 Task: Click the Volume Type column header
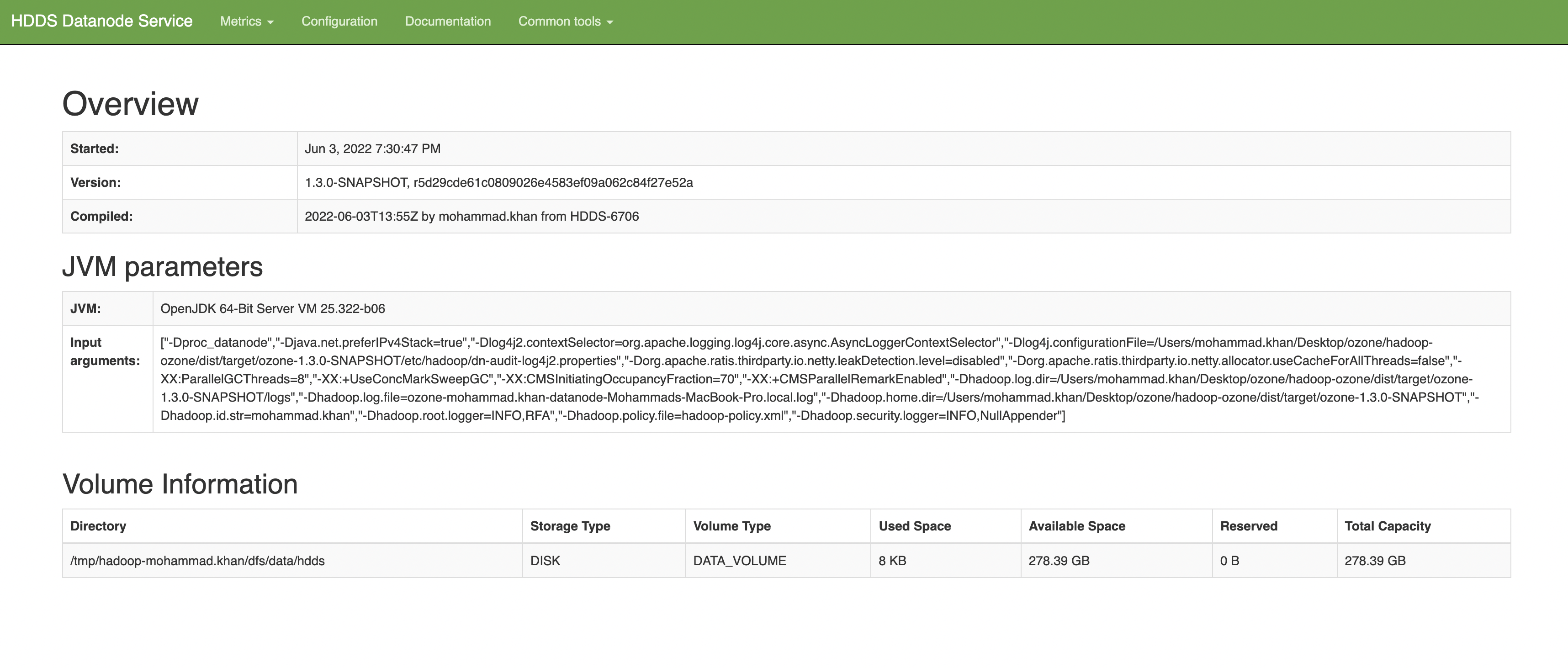[x=731, y=526]
